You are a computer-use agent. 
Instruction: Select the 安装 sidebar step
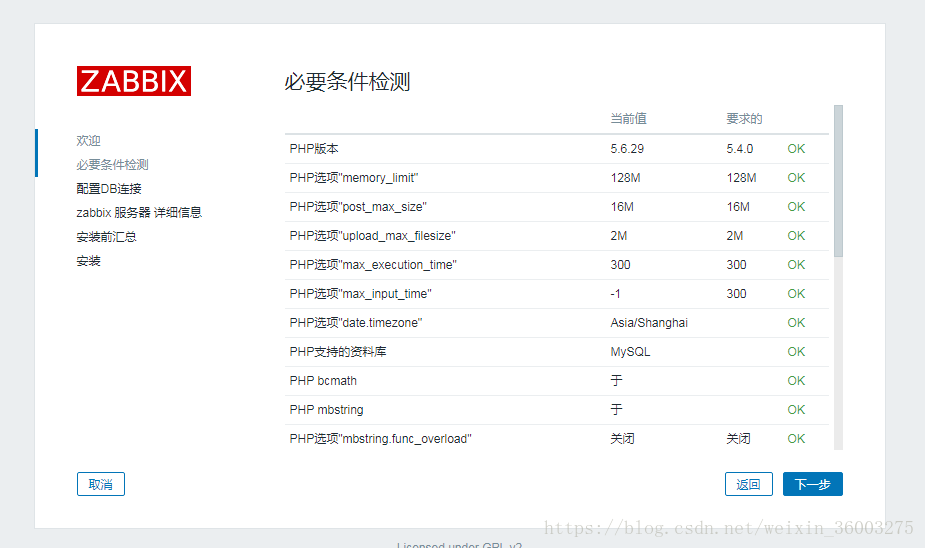(88, 261)
